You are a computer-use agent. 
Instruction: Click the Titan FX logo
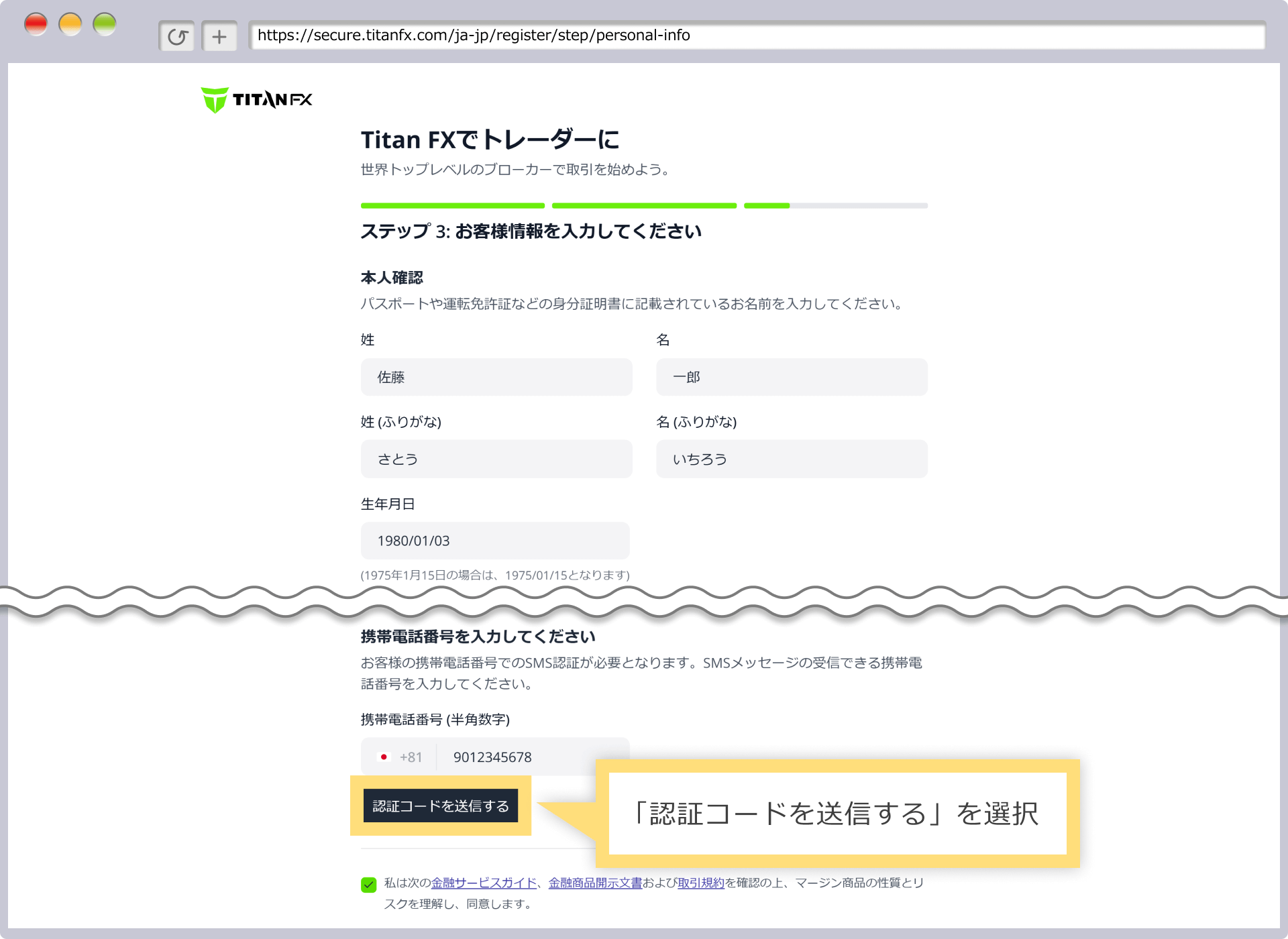[x=256, y=98]
